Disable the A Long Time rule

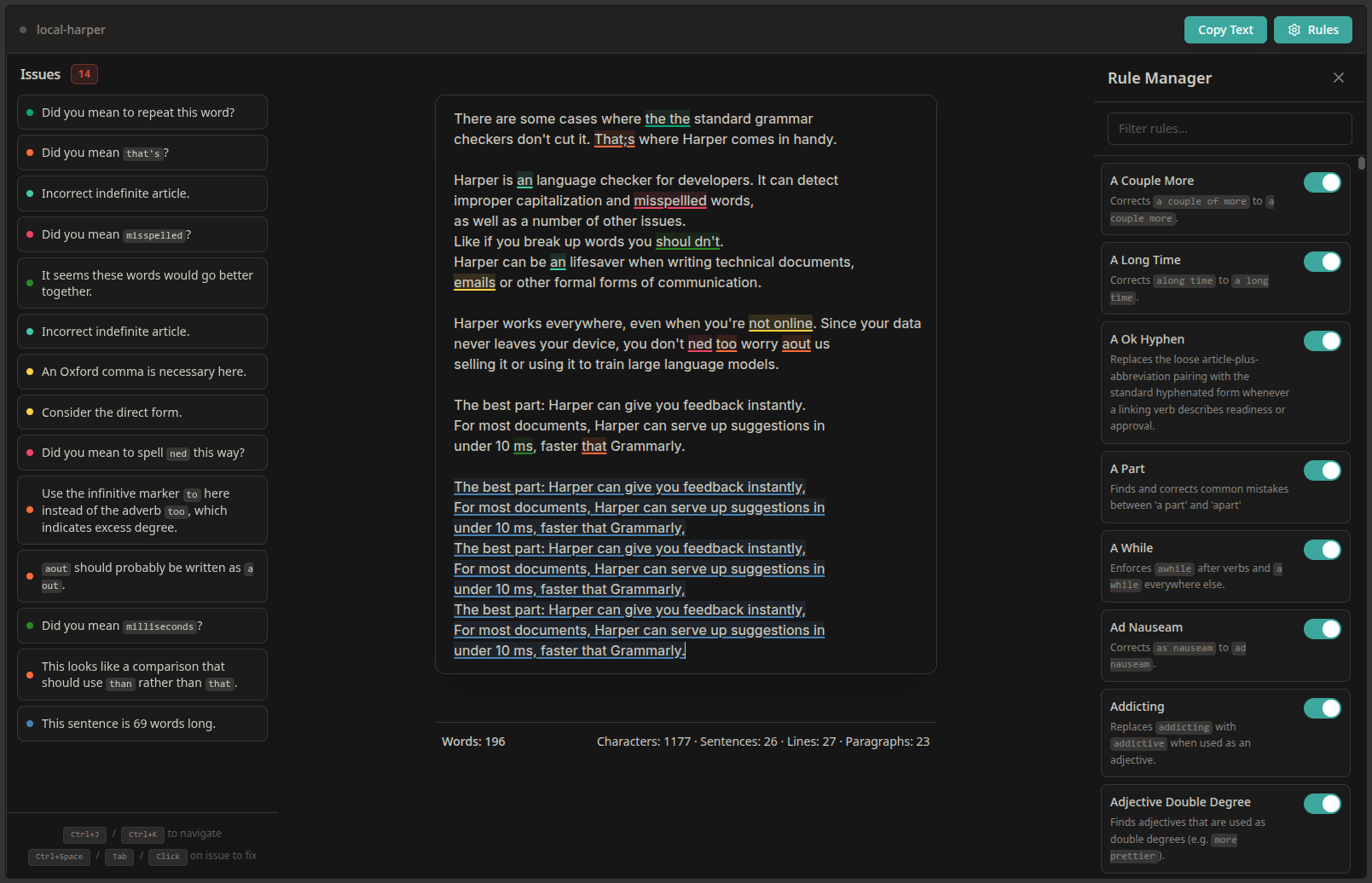coord(1323,262)
